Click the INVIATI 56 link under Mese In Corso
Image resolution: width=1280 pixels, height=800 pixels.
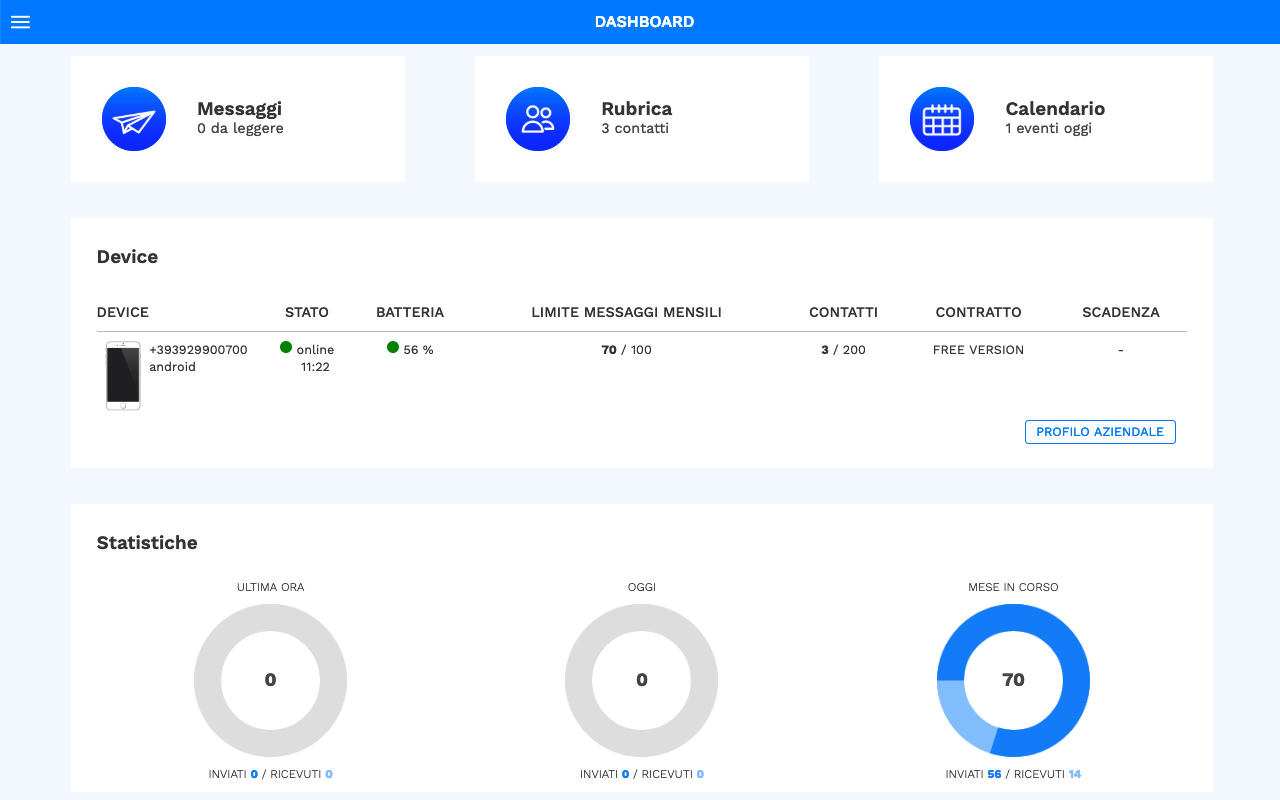(x=971, y=773)
